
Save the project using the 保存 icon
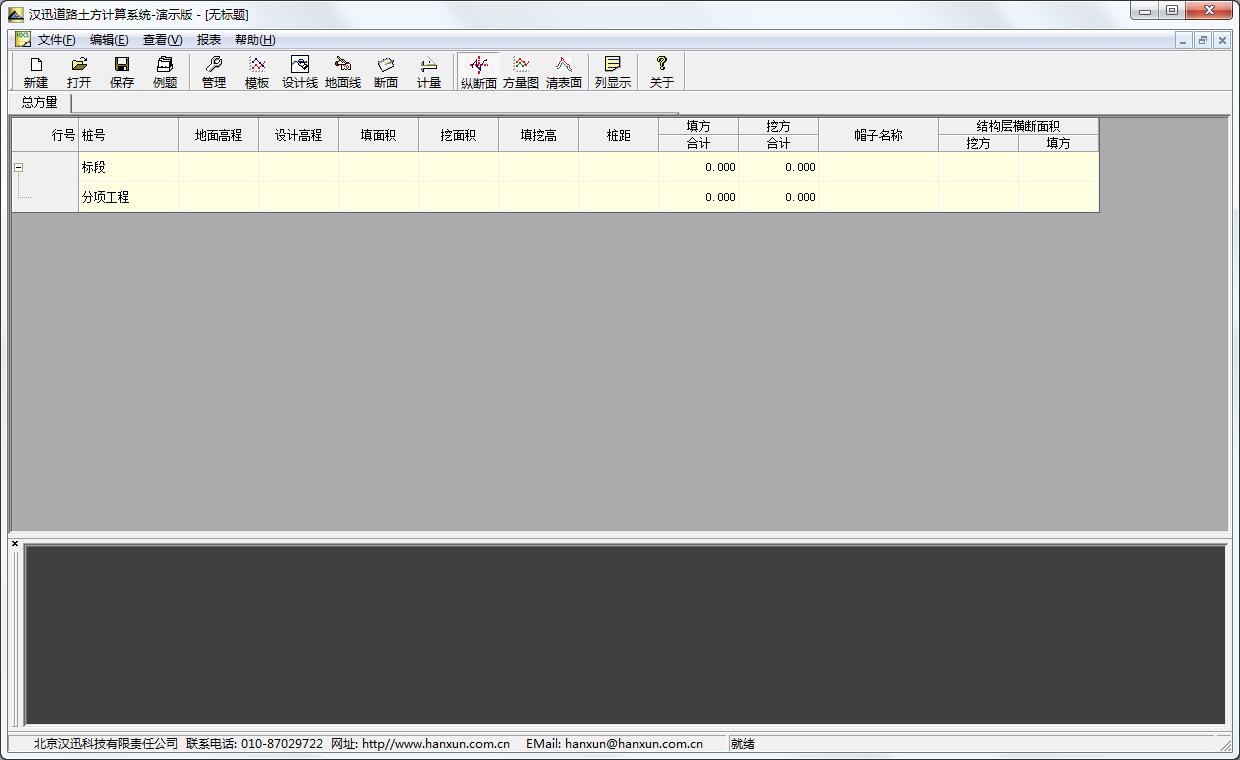point(122,72)
